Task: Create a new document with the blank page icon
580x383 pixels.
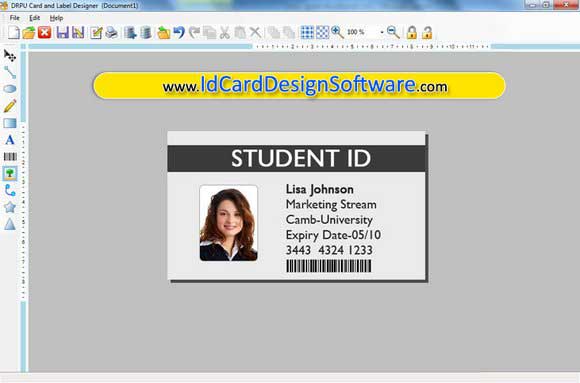Action: (14, 33)
